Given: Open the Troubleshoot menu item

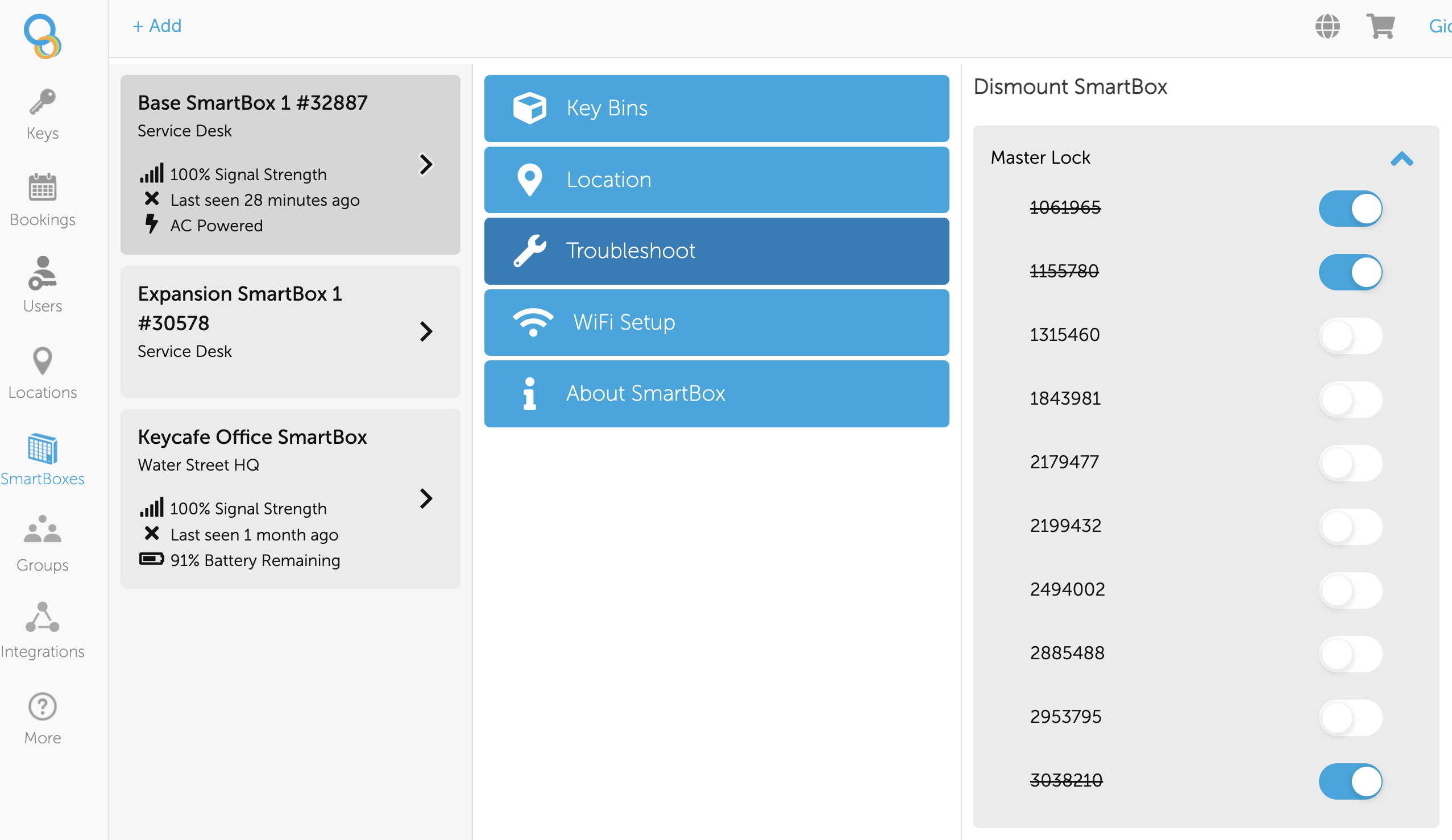Looking at the screenshot, I should [x=716, y=251].
